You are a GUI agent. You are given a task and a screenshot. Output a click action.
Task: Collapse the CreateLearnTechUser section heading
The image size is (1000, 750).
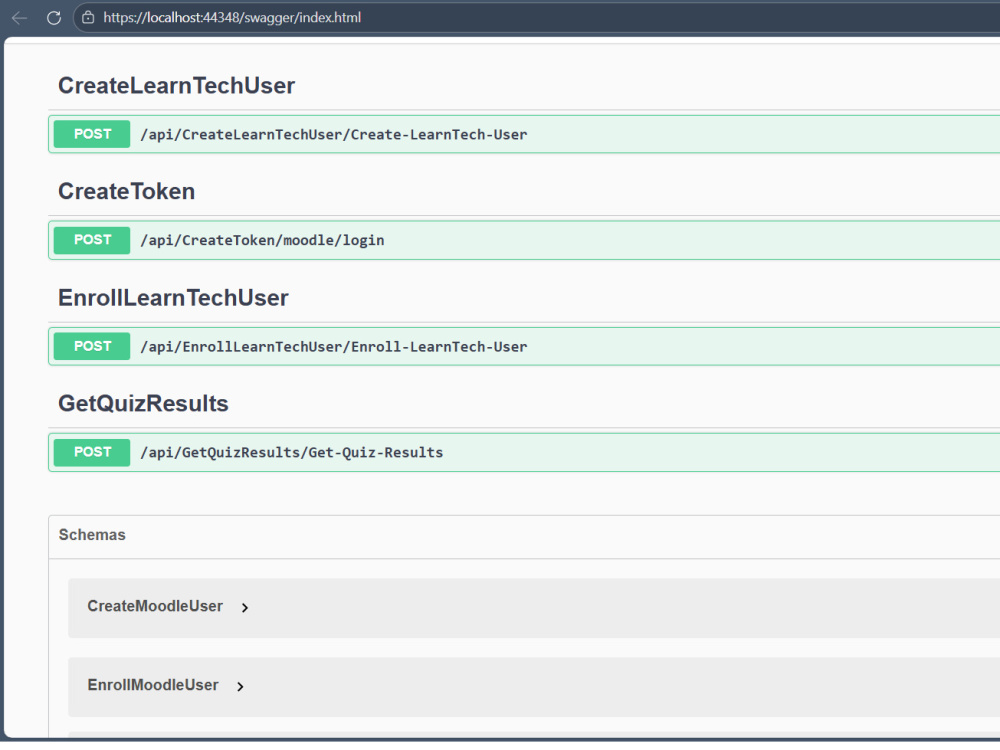(177, 85)
